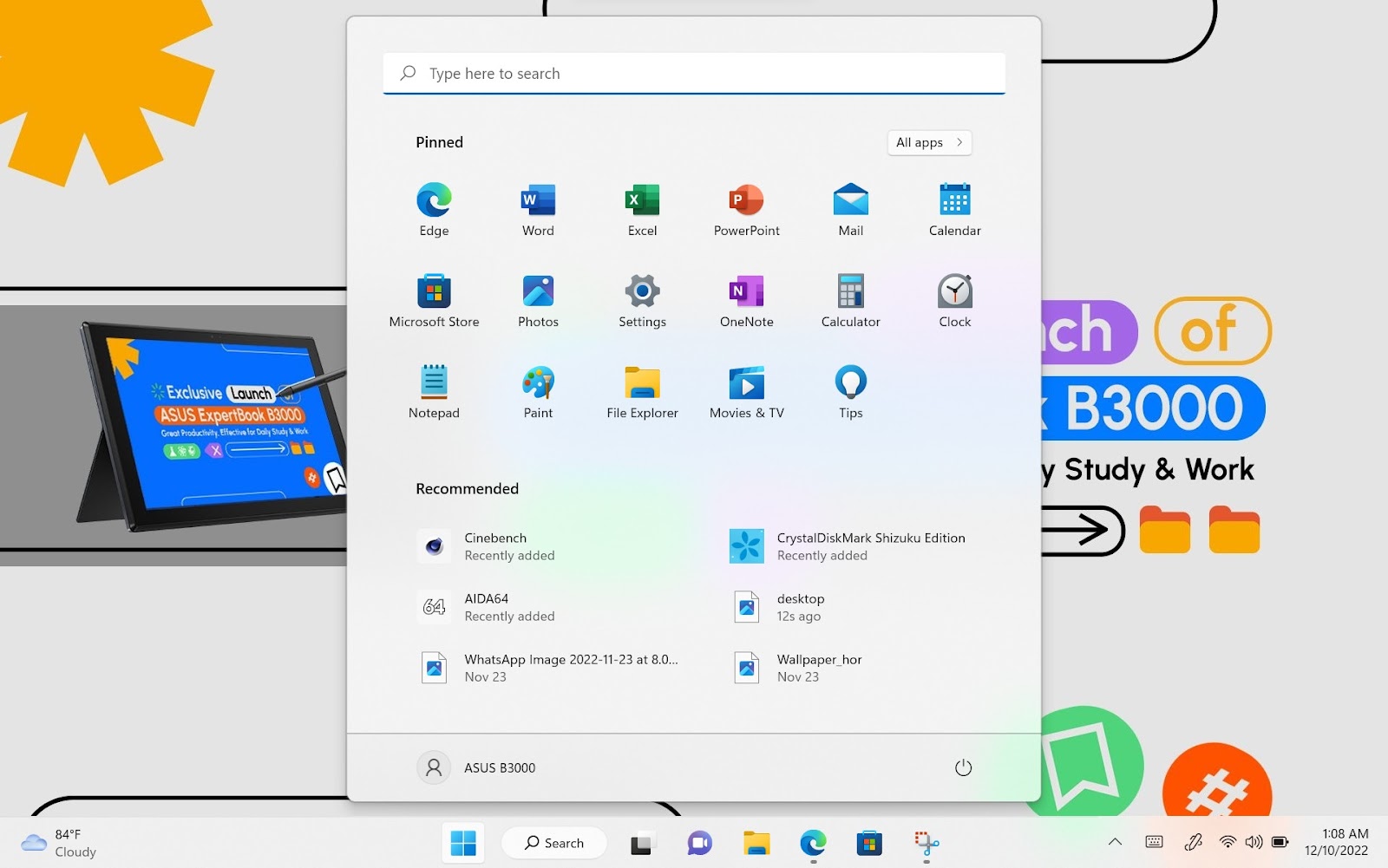The height and width of the screenshot is (868, 1388).
Task: Open the Paint app
Action: click(x=538, y=392)
